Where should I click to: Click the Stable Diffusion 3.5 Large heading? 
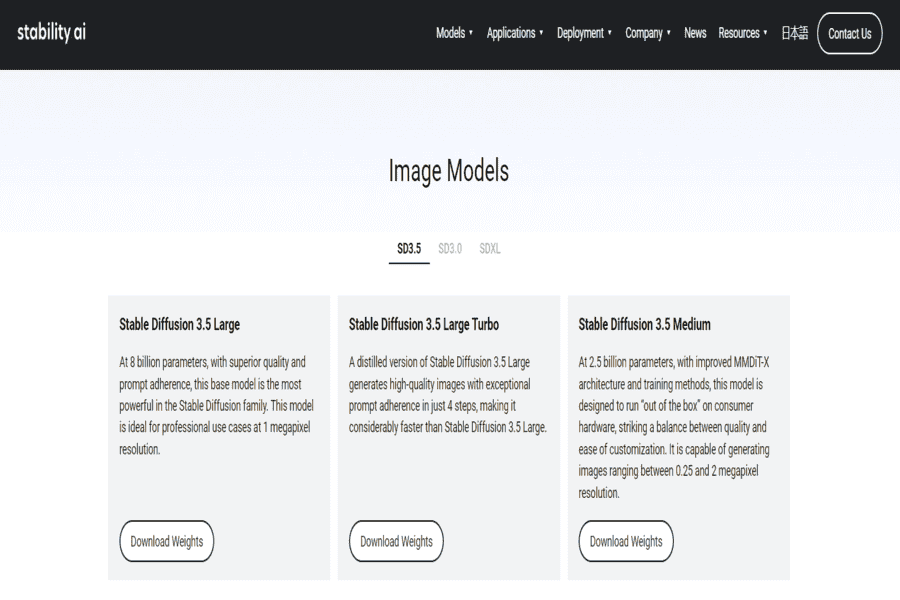tap(180, 324)
